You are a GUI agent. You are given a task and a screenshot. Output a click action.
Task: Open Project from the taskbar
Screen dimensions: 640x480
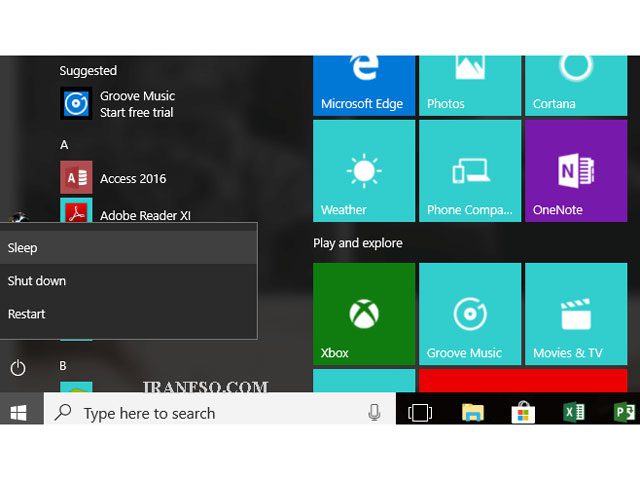[624, 412]
